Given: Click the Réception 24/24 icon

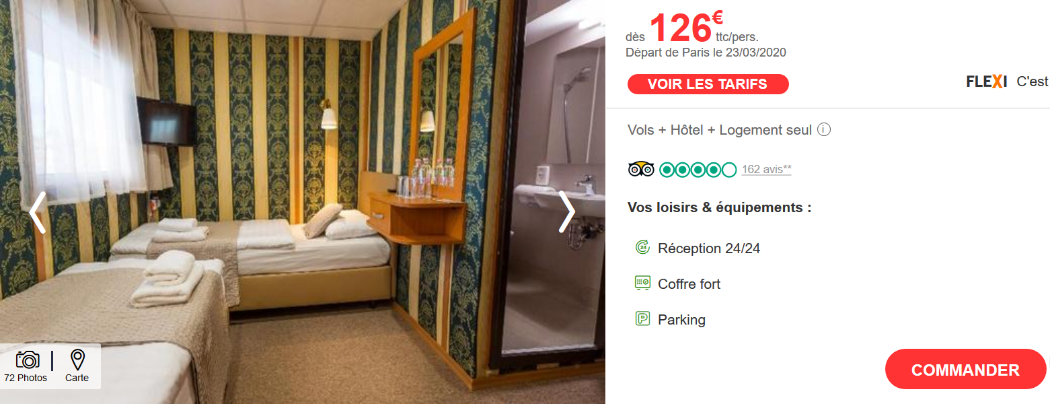Looking at the screenshot, I should (642, 248).
